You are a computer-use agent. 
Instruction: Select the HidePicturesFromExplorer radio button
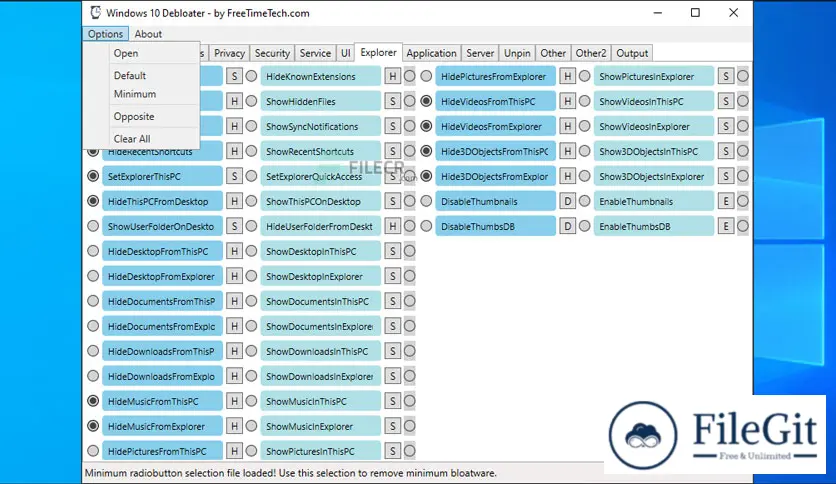coord(426,76)
